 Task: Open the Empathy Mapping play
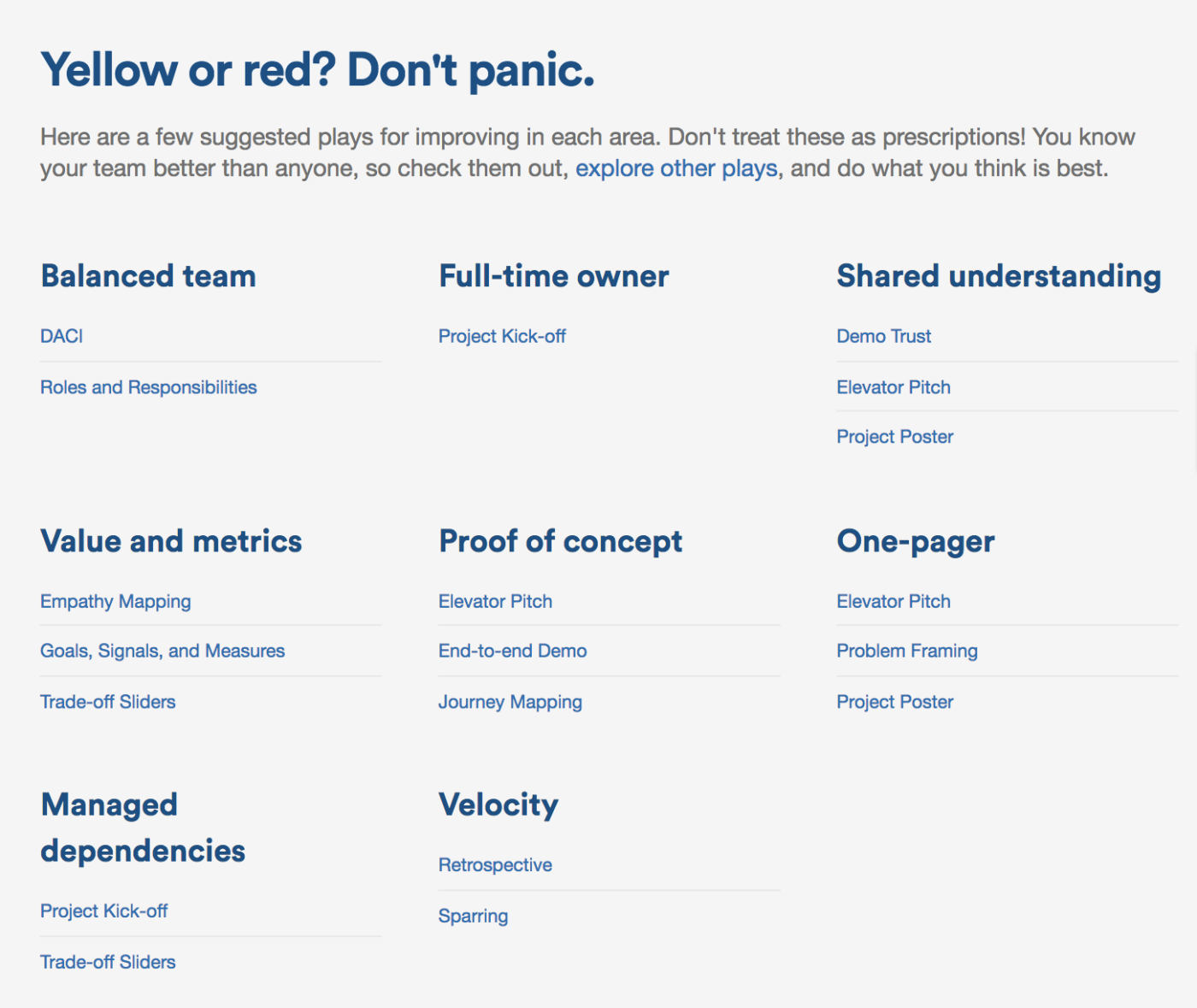[115, 601]
